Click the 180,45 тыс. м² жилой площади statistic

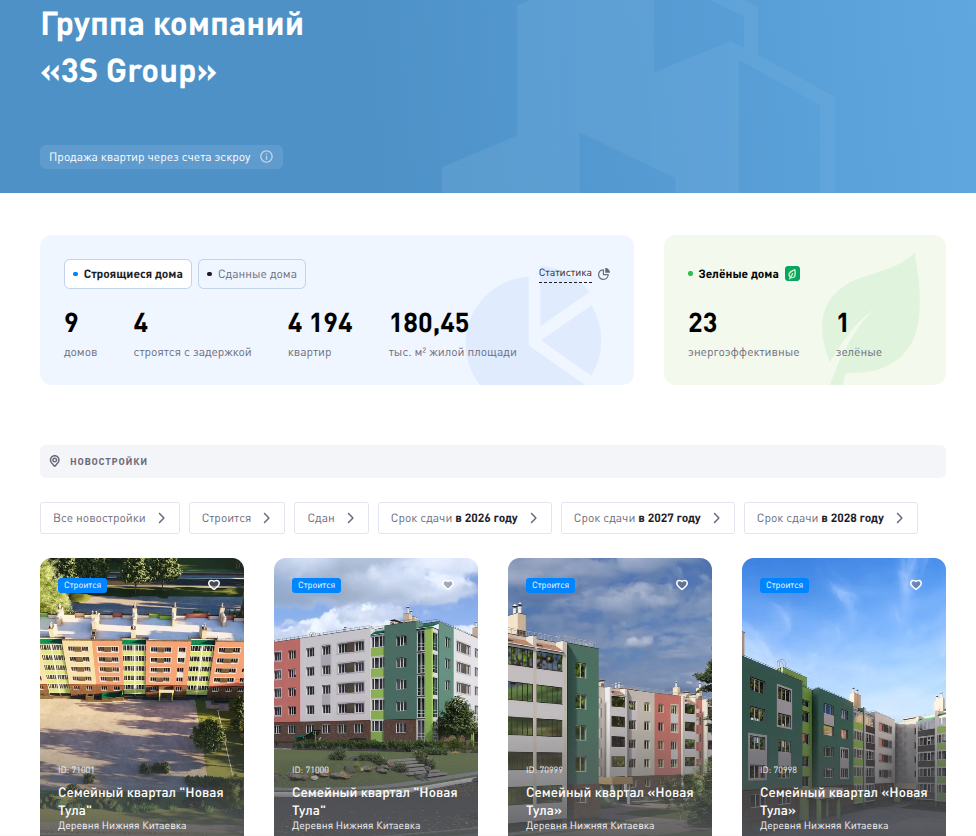click(453, 334)
